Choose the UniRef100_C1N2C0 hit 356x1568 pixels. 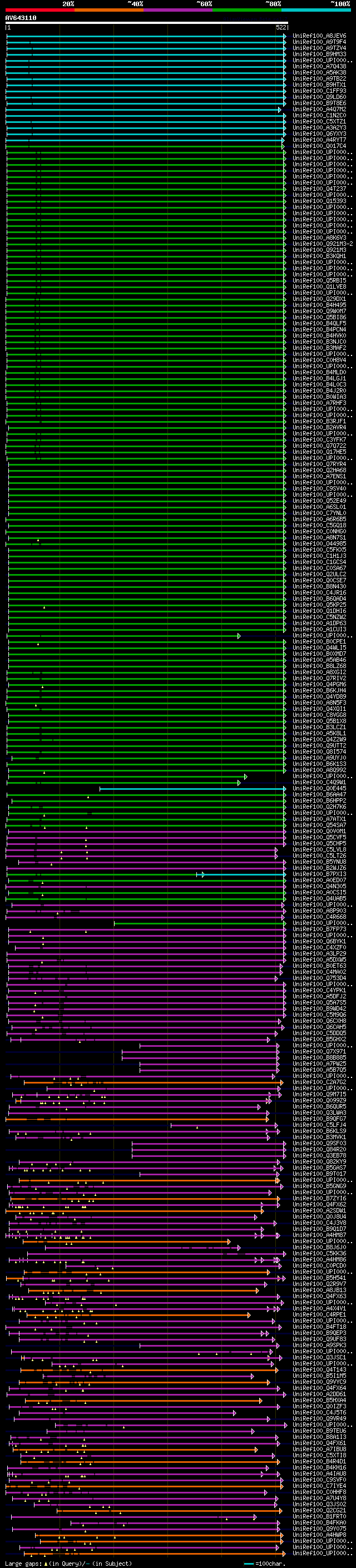[x=319, y=115]
